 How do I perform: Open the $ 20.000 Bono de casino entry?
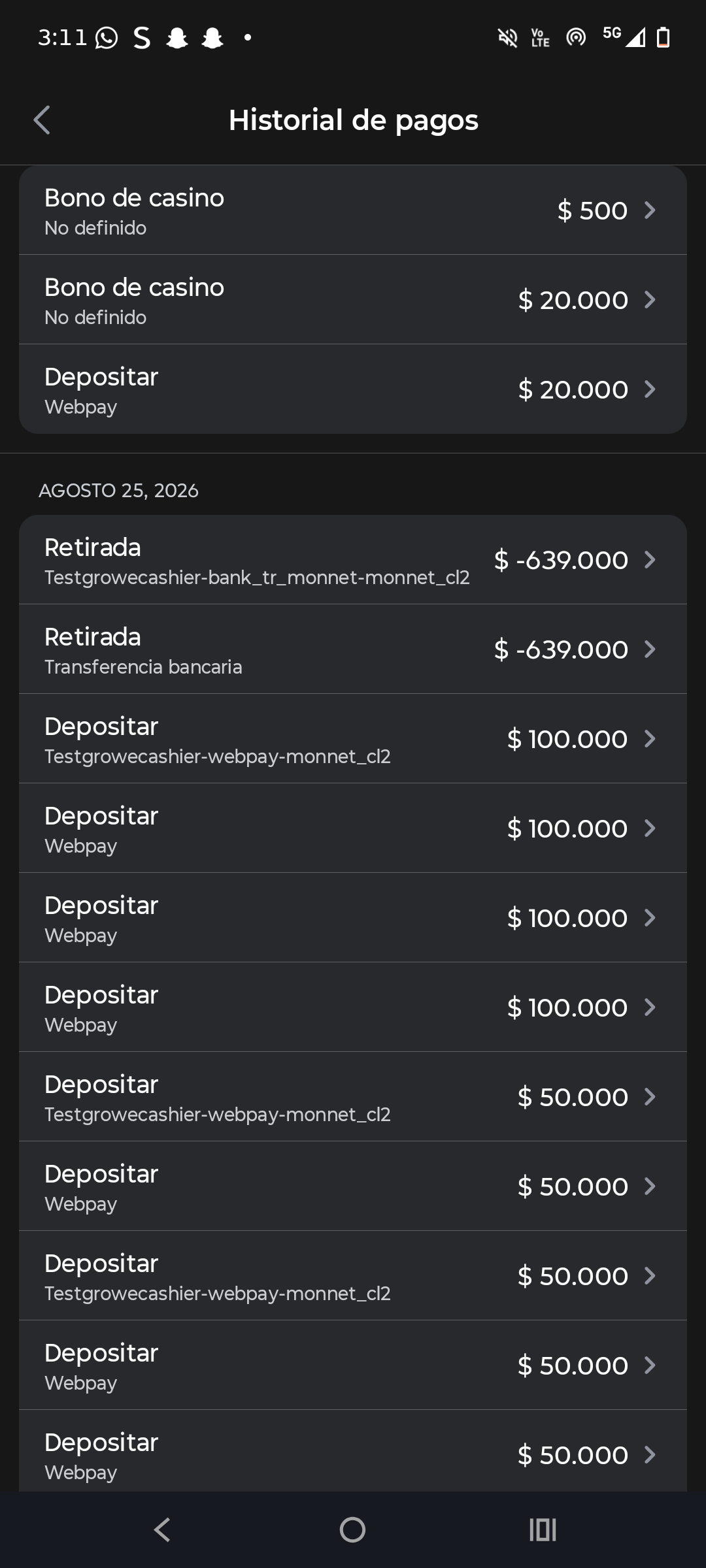pos(353,300)
